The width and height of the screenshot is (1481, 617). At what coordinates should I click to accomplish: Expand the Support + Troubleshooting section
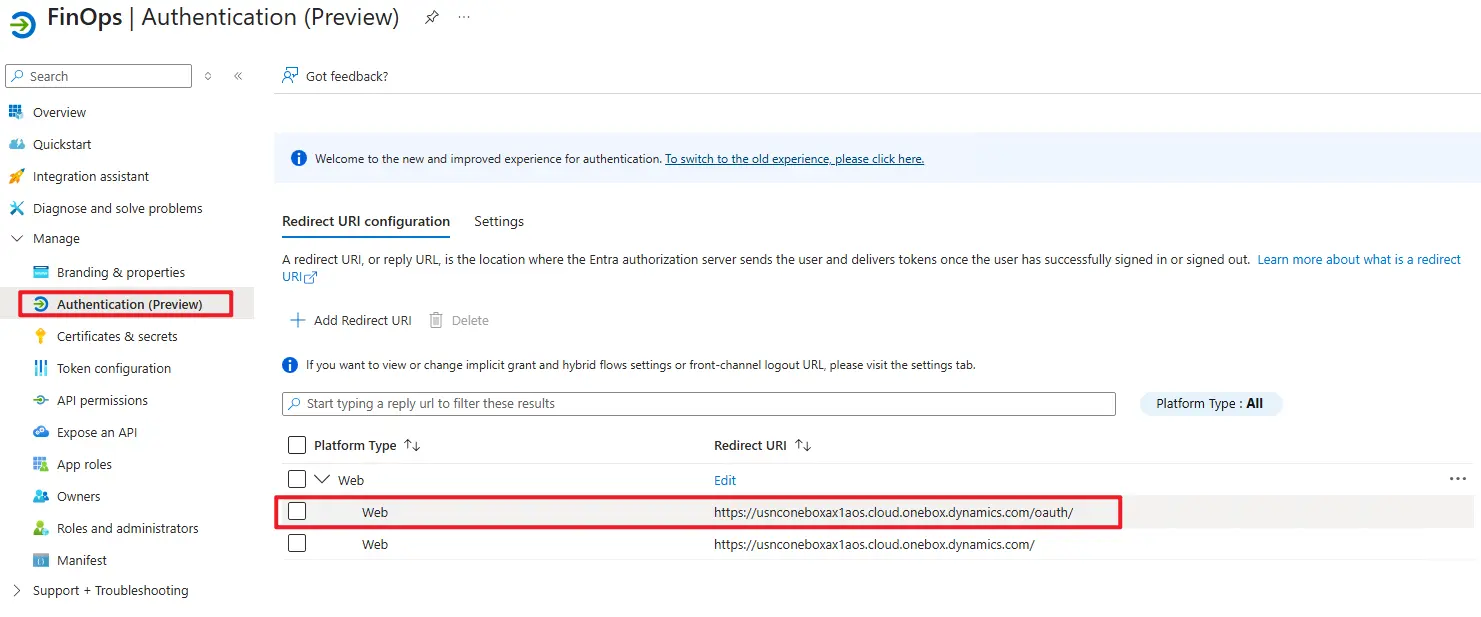pyautogui.click(x=16, y=590)
